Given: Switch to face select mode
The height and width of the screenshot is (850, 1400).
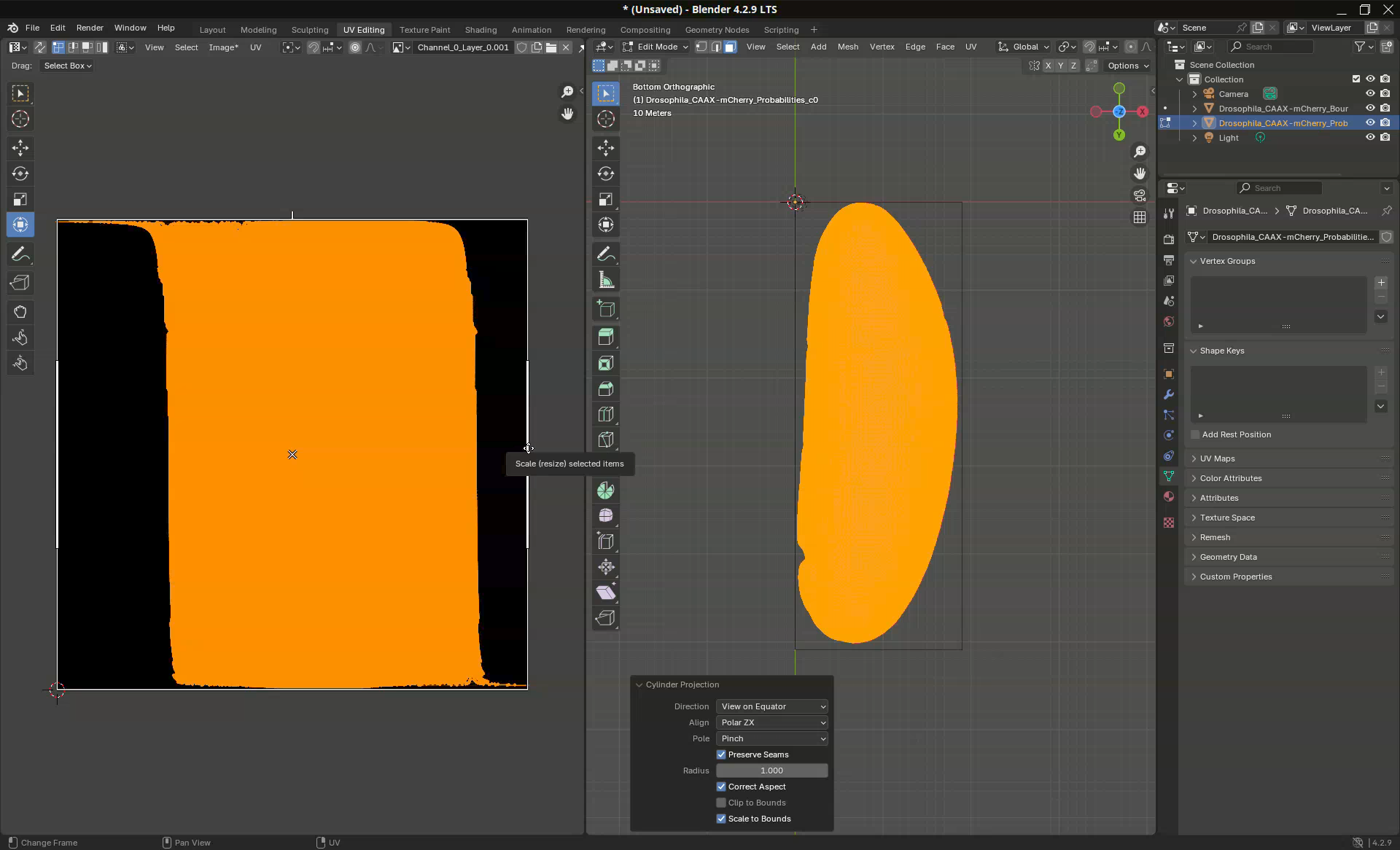Looking at the screenshot, I should [x=730, y=47].
